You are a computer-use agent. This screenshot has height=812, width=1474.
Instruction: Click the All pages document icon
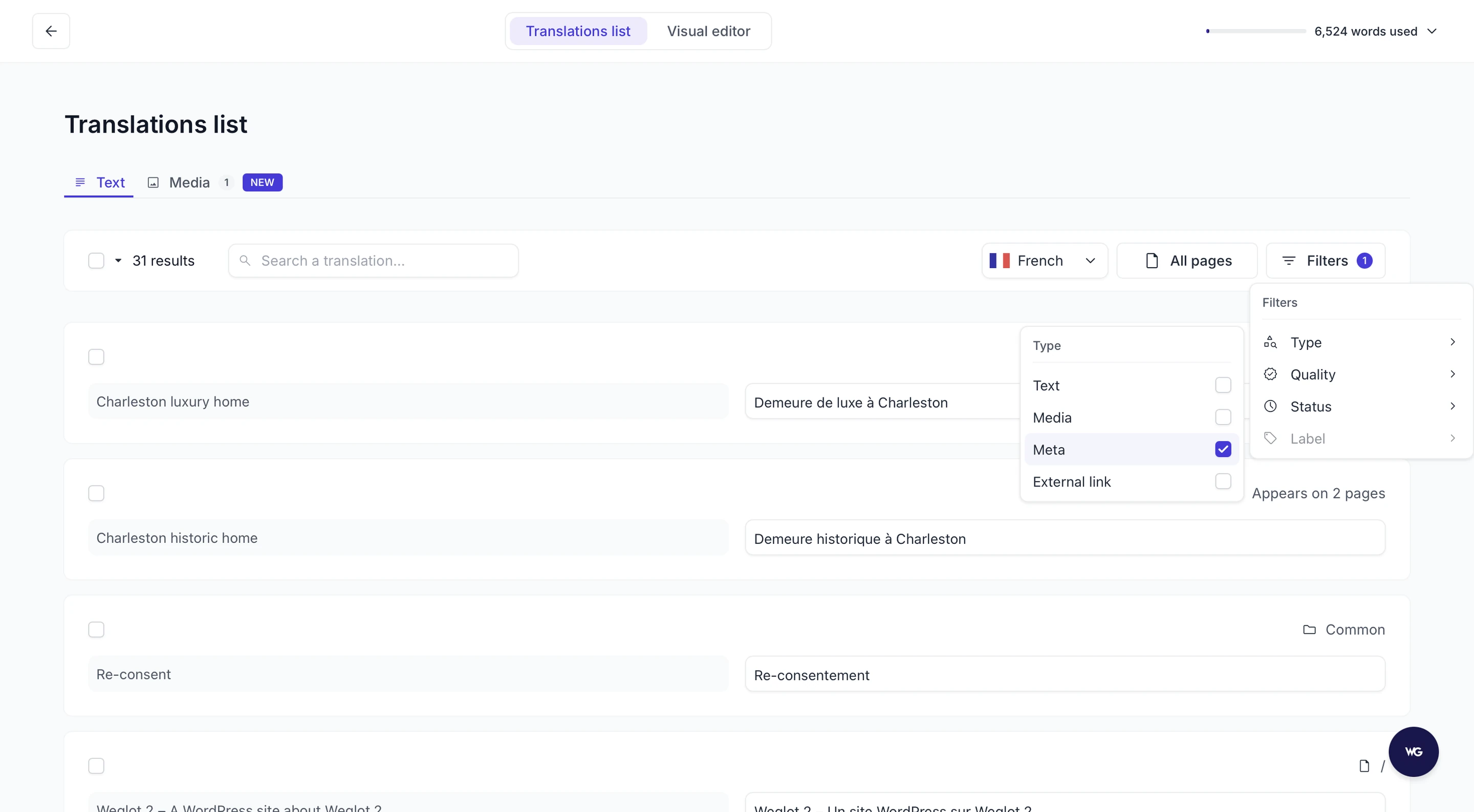1152,260
